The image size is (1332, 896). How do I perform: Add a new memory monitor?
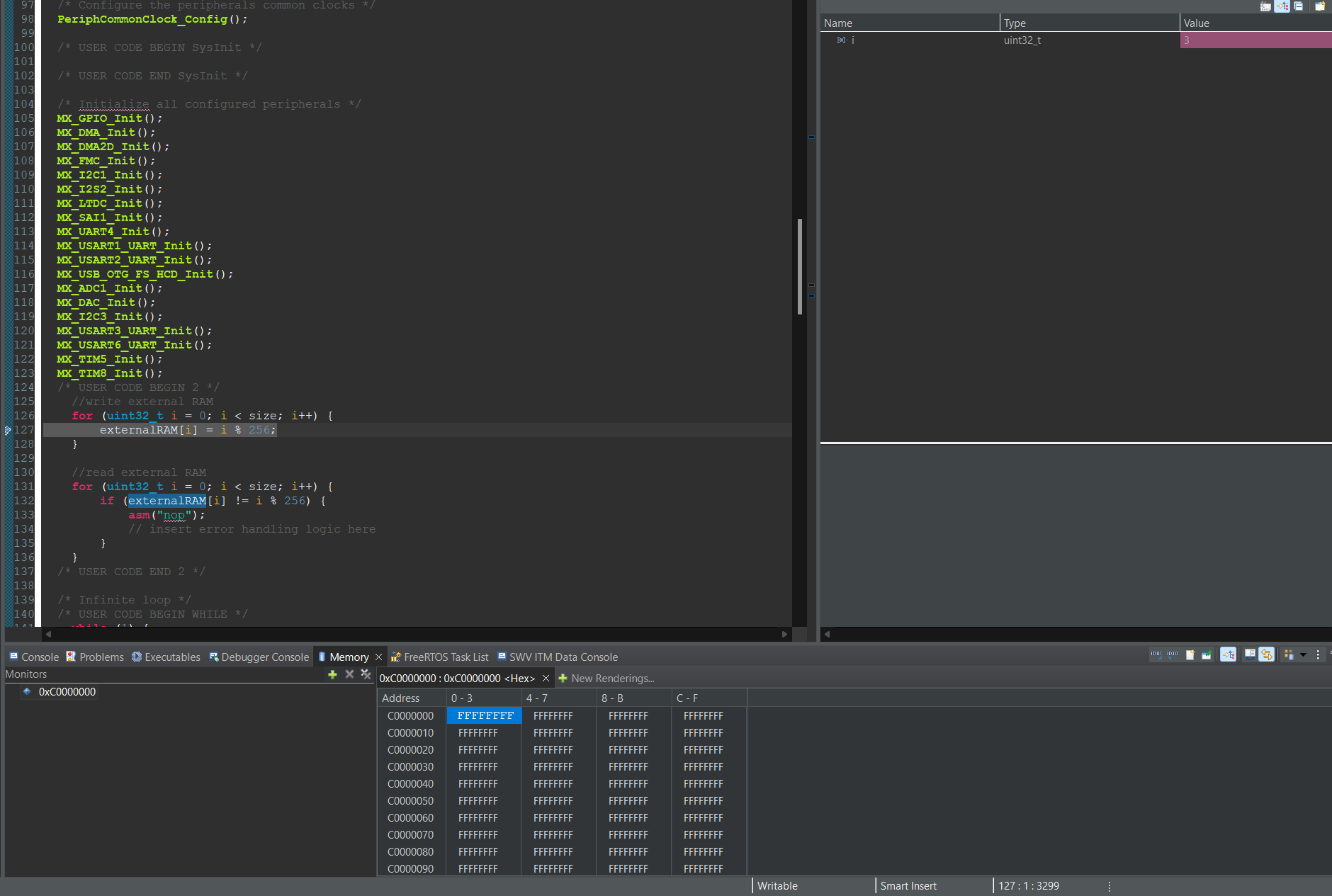[x=332, y=674]
